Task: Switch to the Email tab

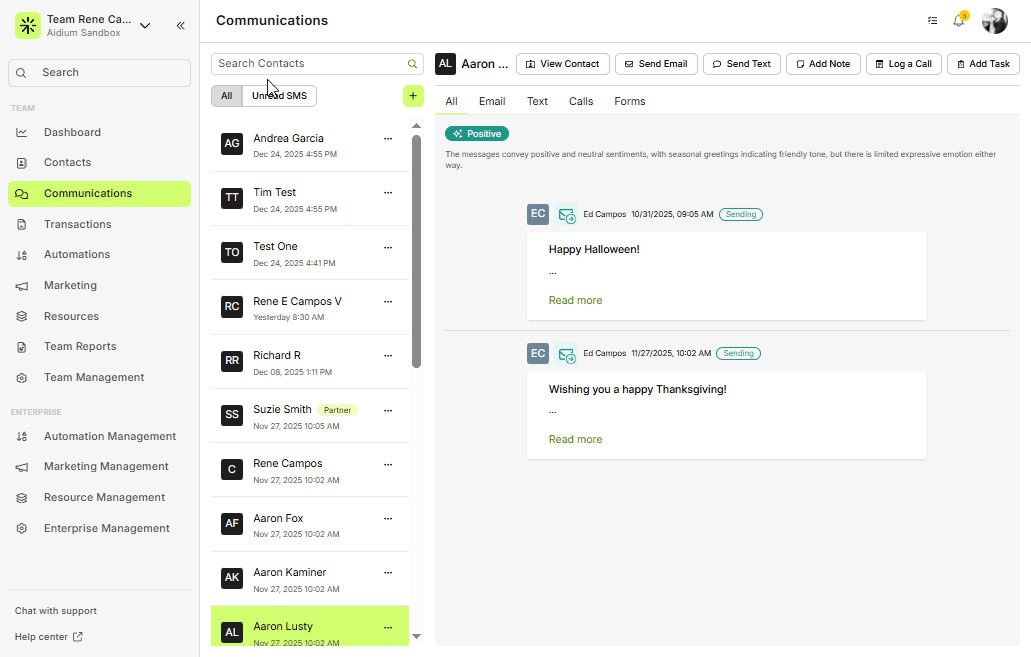Action: [x=491, y=101]
